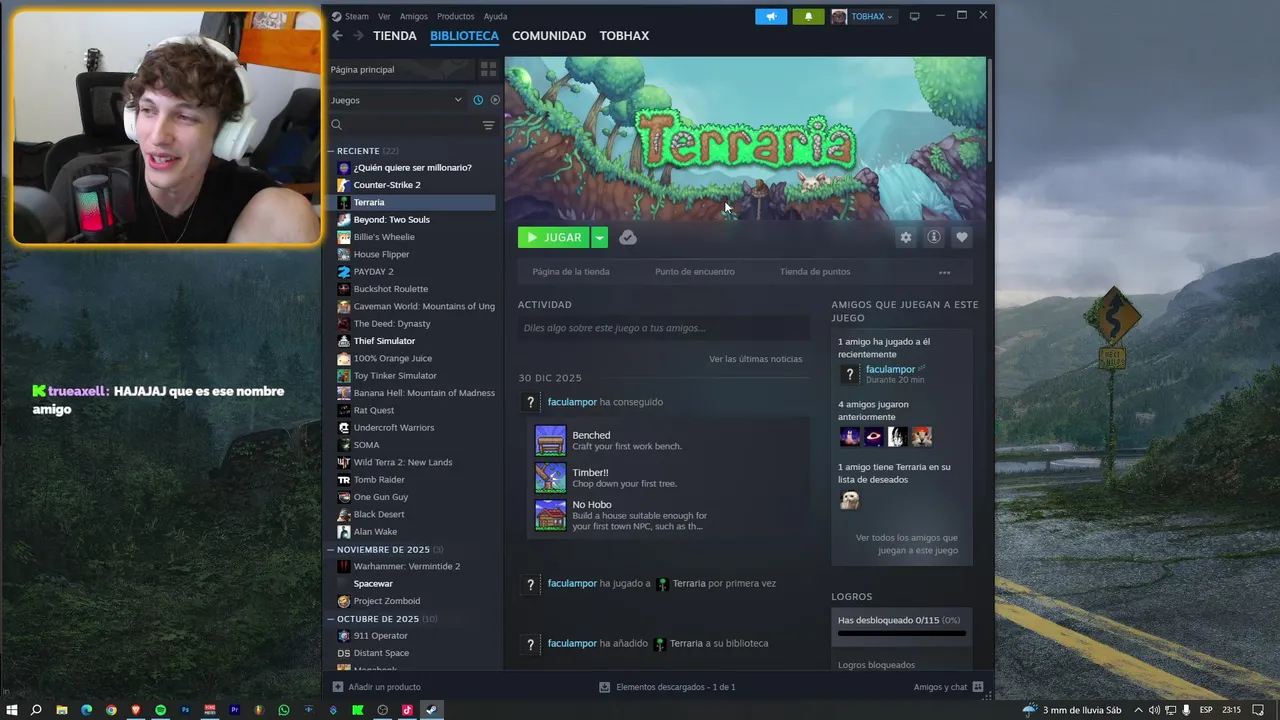Collapse the OCTUBRE DE 2025 section
The image size is (1280, 720).
(331, 619)
